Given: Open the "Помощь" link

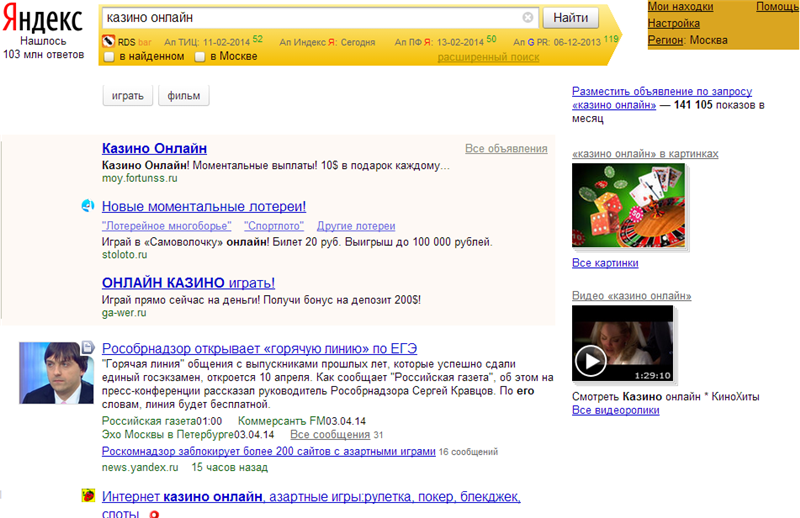Looking at the screenshot, I should tap(777, 7).
